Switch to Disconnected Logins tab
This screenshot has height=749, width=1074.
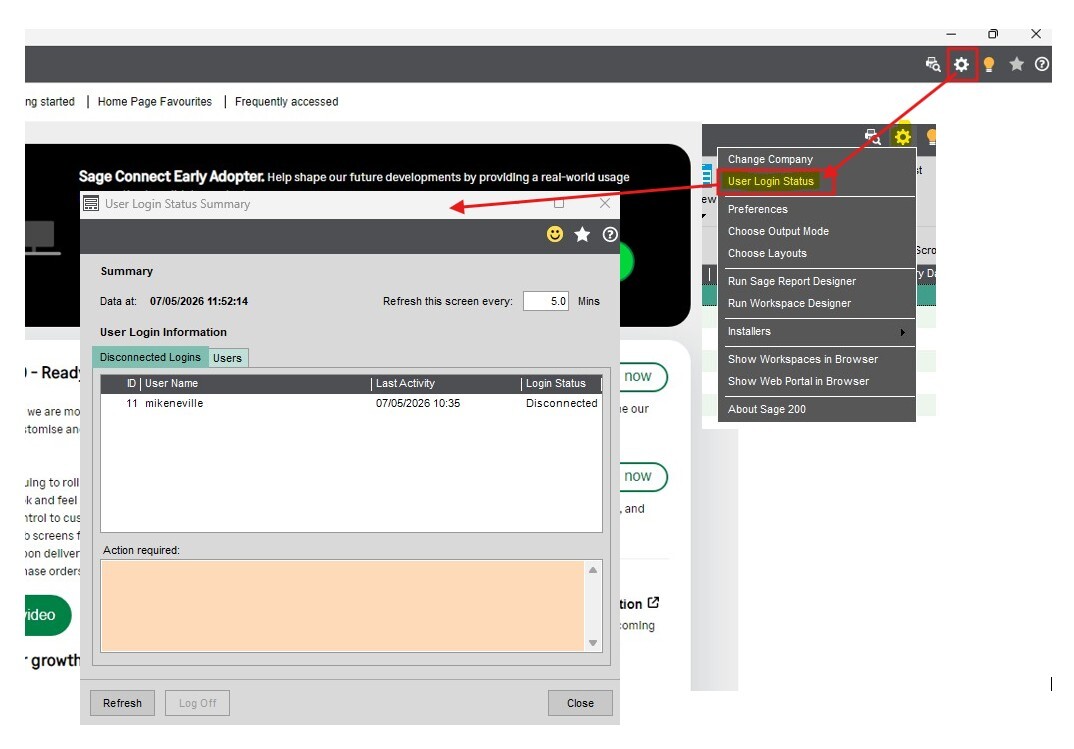(150, 357)
